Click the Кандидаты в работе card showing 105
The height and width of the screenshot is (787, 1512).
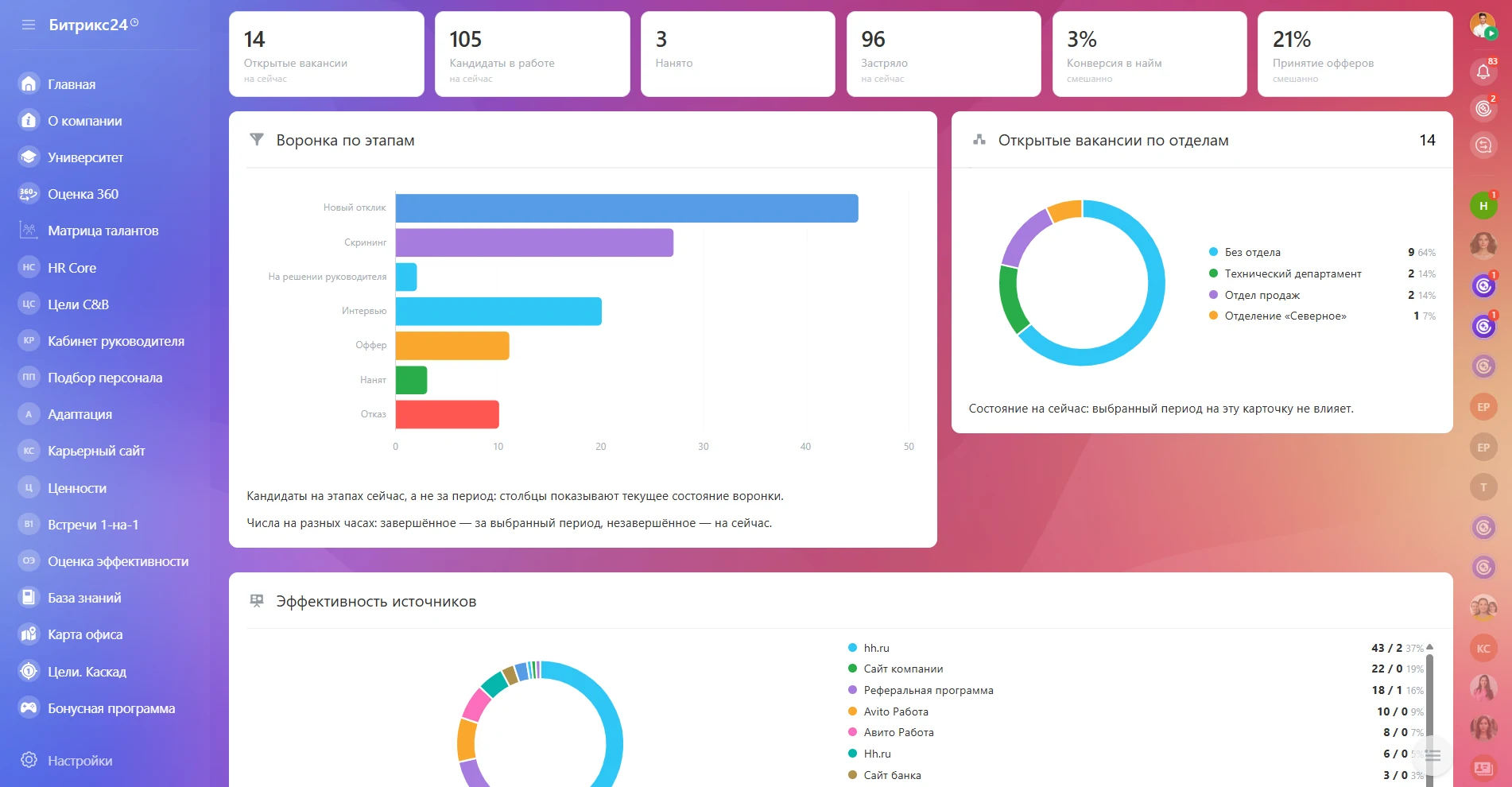pyautogui.click(x=533, y=54)
